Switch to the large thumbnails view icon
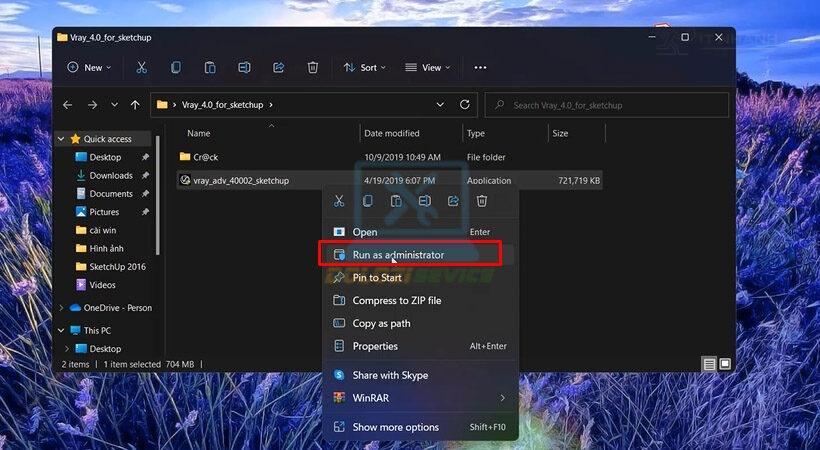 [x=725, y=364]
